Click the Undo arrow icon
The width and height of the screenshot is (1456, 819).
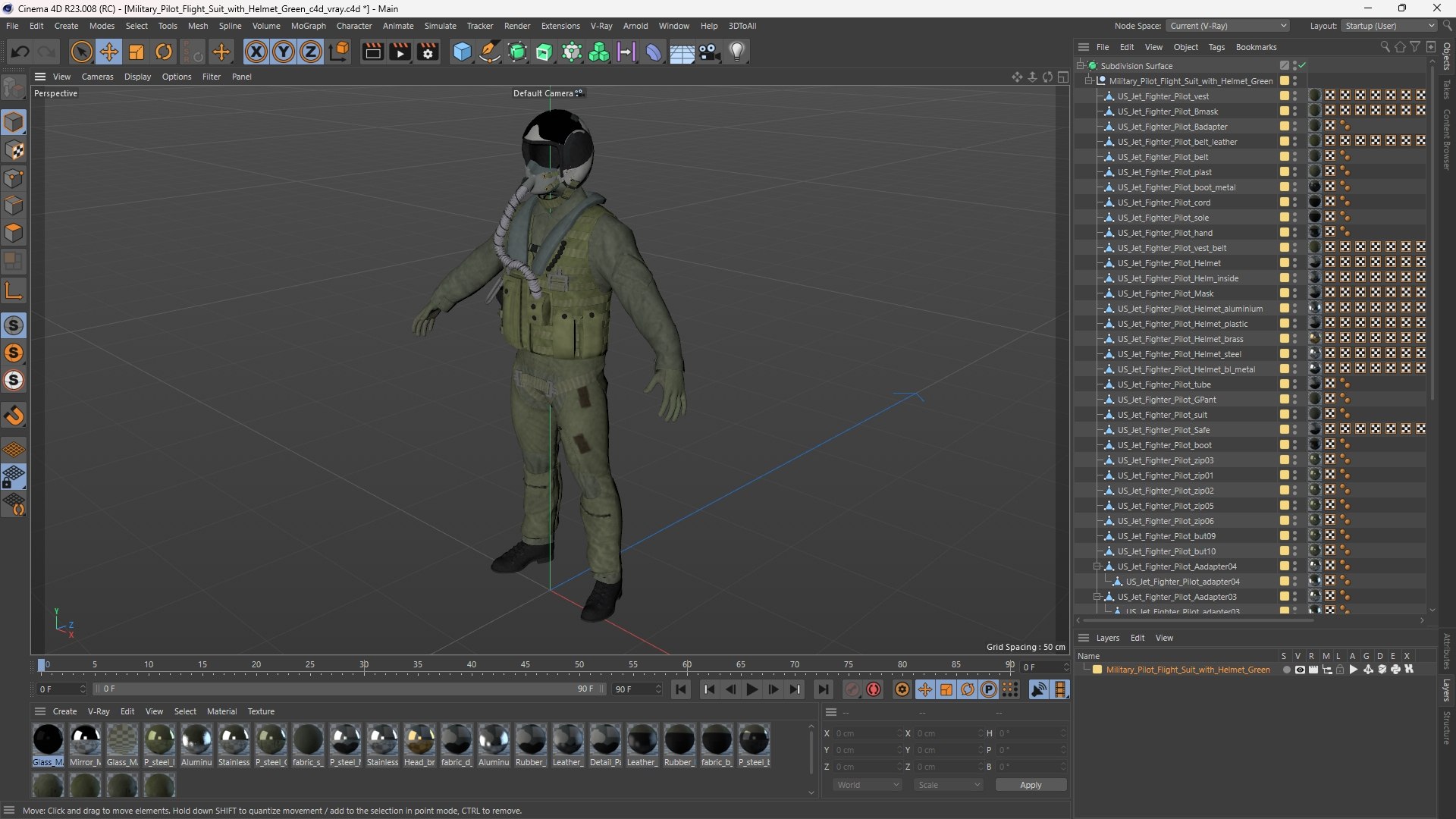point(20,52)
